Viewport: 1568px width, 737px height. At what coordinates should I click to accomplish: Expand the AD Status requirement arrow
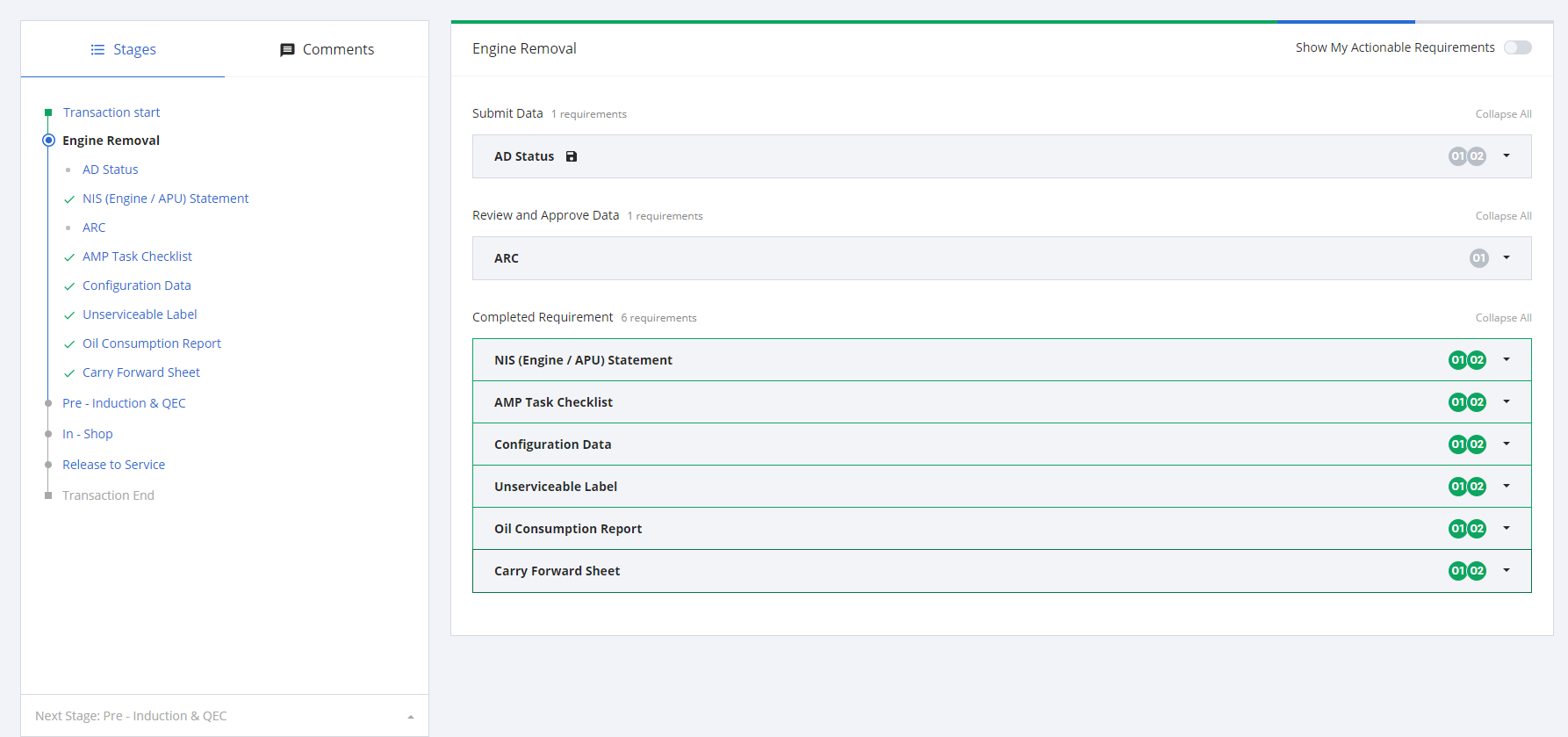tap(1507, 155)
